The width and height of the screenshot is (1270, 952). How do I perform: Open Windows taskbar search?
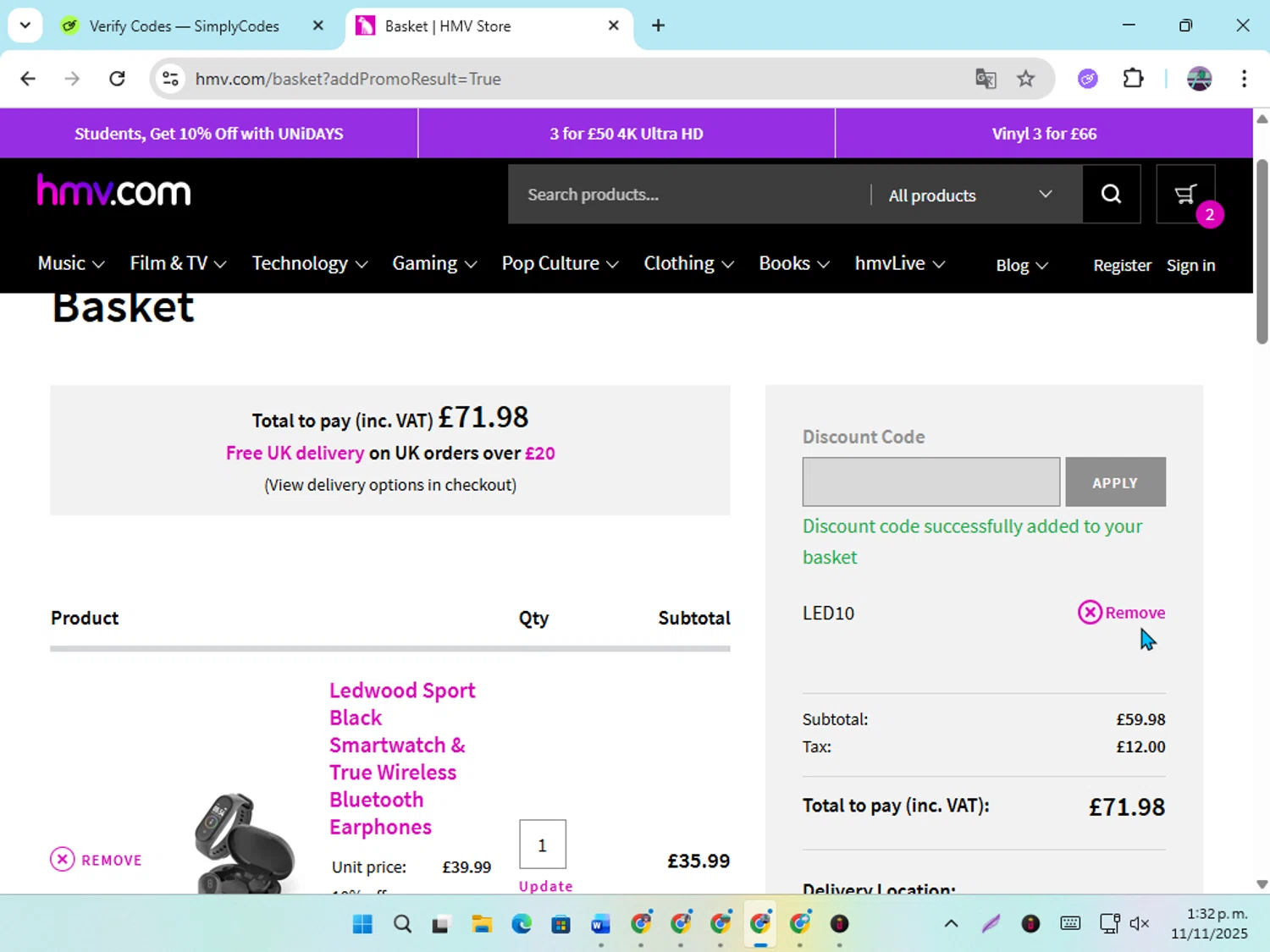(x=402, y=923)
